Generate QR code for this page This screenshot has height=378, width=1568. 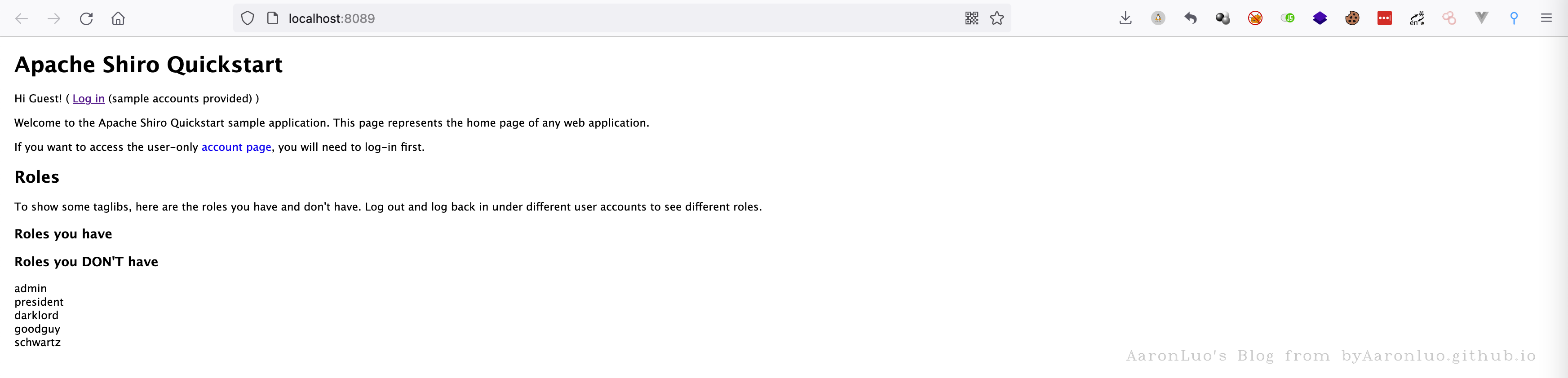pos(971,18)
